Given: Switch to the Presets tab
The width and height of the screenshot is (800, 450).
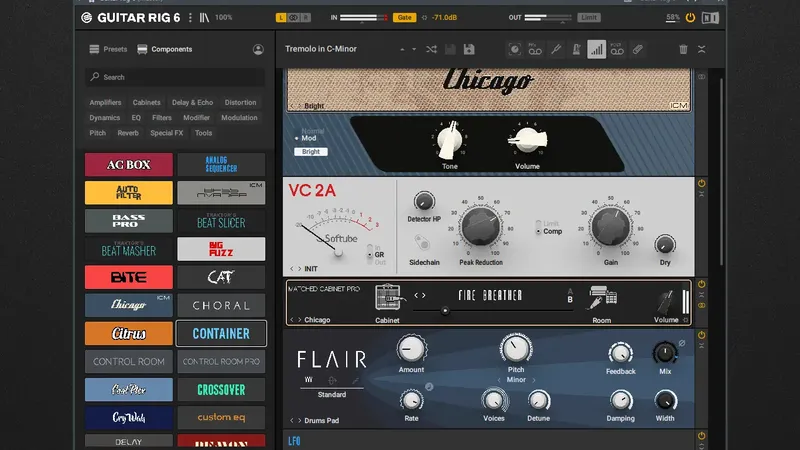Looking at the screenshot, I should pyautogui.click(x=108, y=49).
